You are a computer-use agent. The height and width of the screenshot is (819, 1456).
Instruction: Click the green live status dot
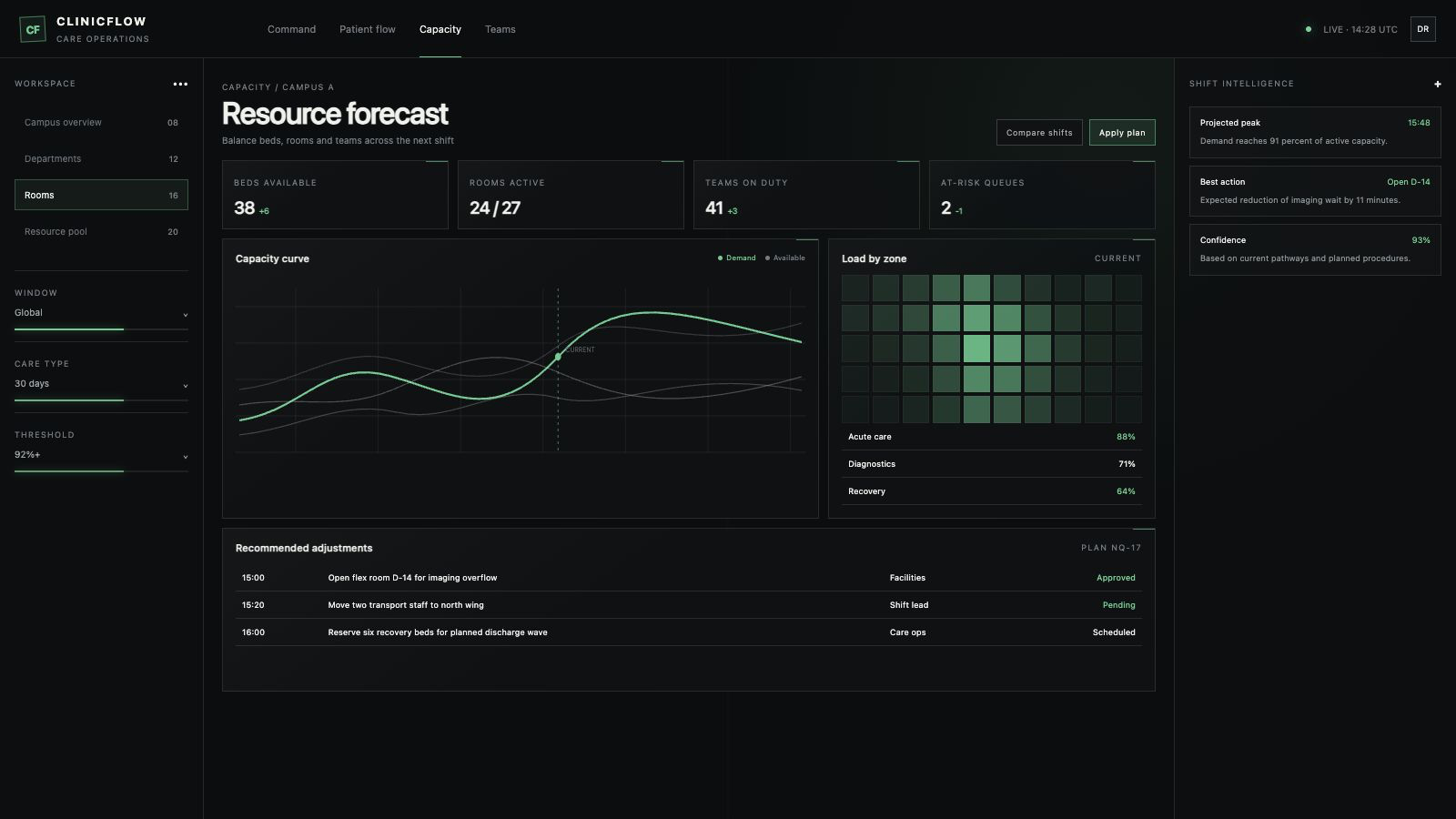[x=1309, y=29]
